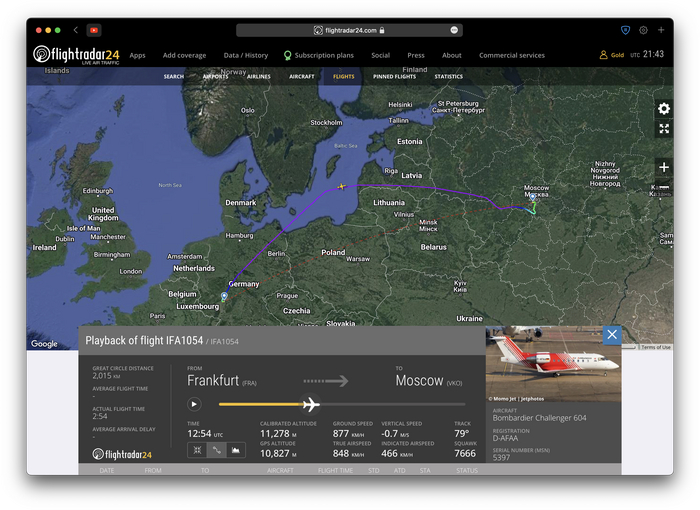
Task: Click the Playback of flight IFA1054 title
Action: click(x=144, y=341)
